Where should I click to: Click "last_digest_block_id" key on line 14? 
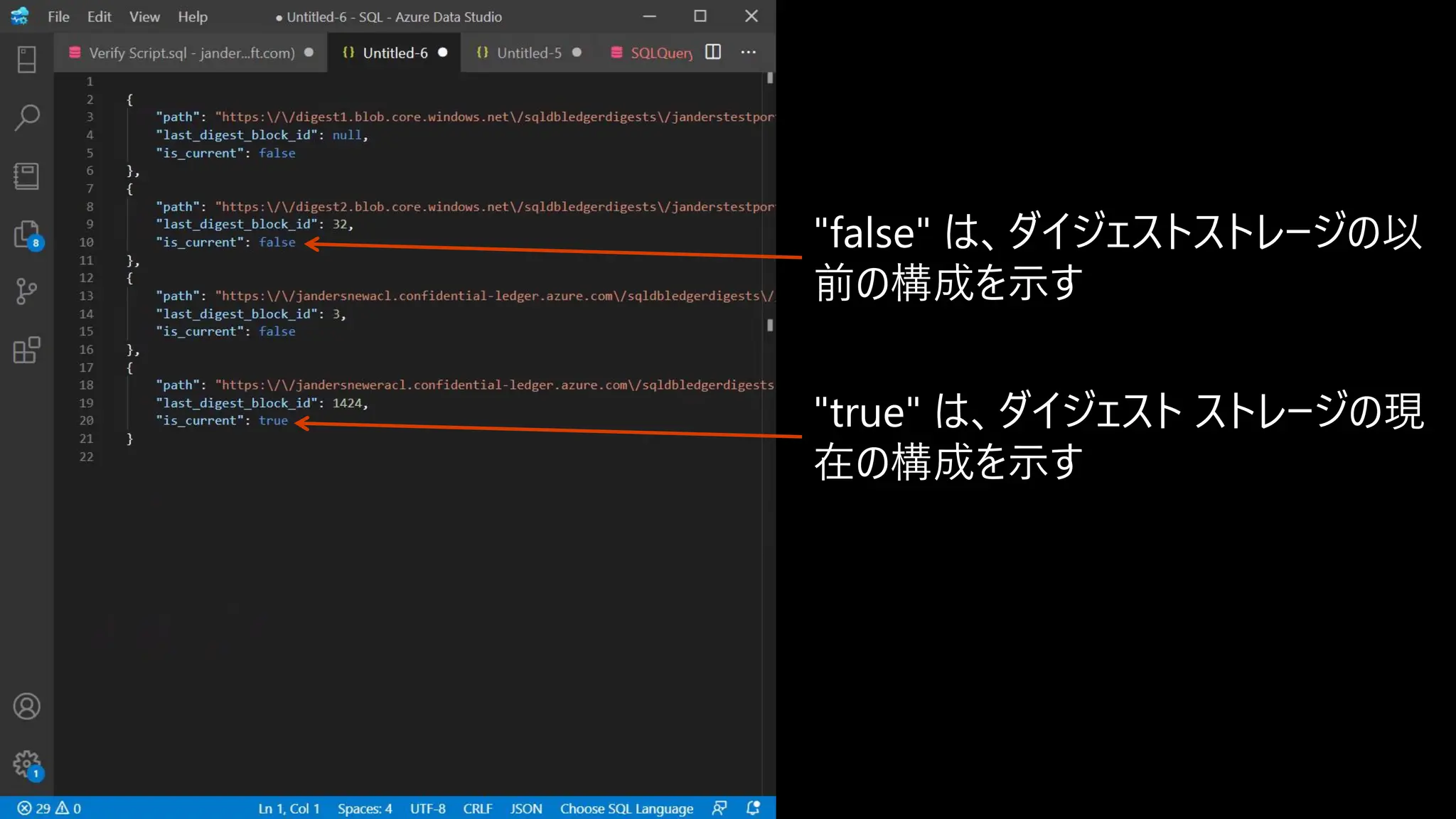(x=236, y=314)
